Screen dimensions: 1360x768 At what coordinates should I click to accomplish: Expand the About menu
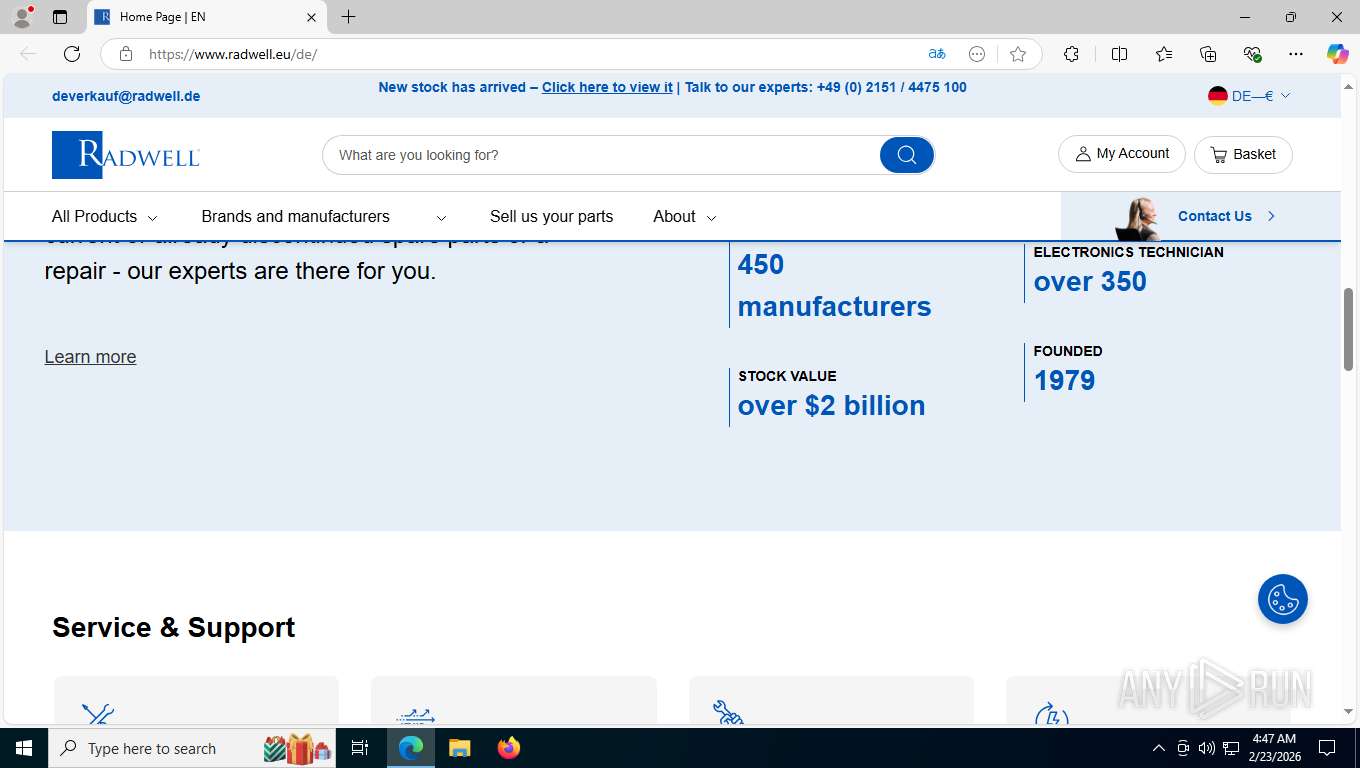(x=685, y=216)
